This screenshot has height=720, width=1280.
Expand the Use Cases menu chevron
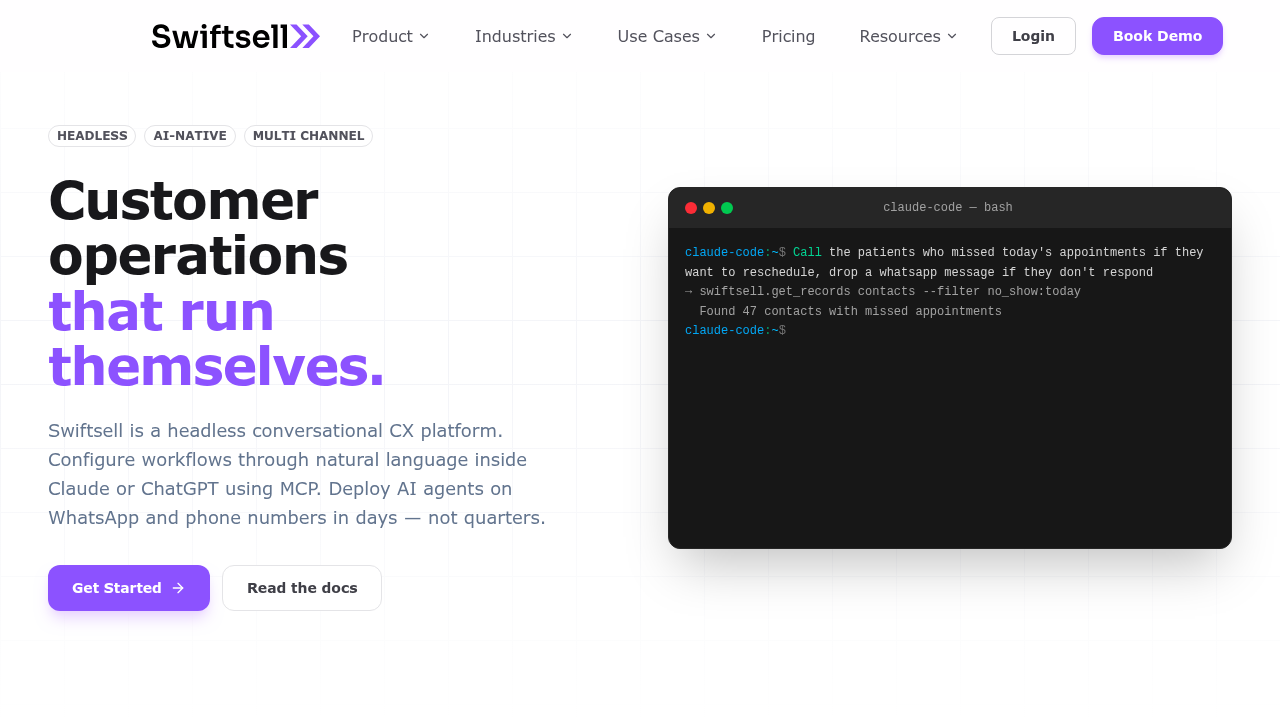pos(711,36)
